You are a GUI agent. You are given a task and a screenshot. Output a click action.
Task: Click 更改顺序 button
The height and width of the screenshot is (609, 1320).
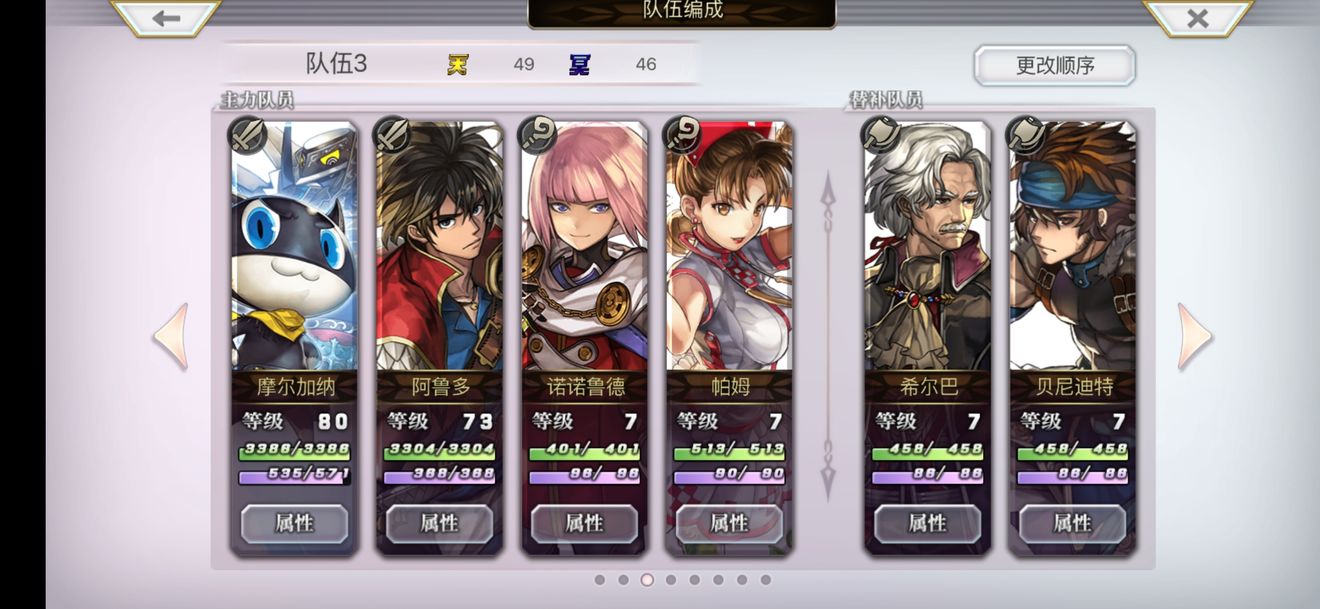(x=1055, y=66)
